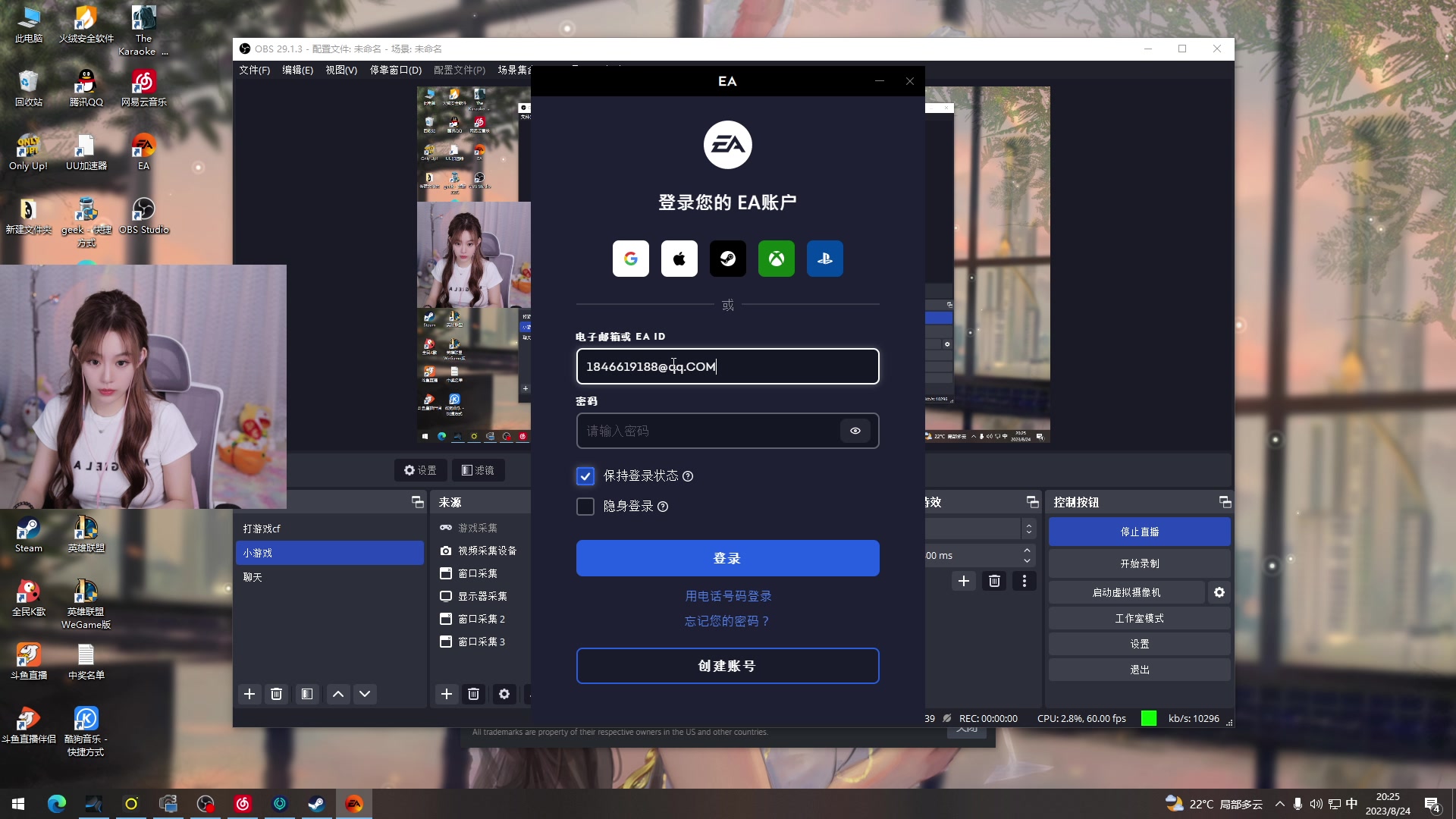This screenshot has height=819, width=1456.
Task: Undock the scenes panel
Action: coord(418,502)
